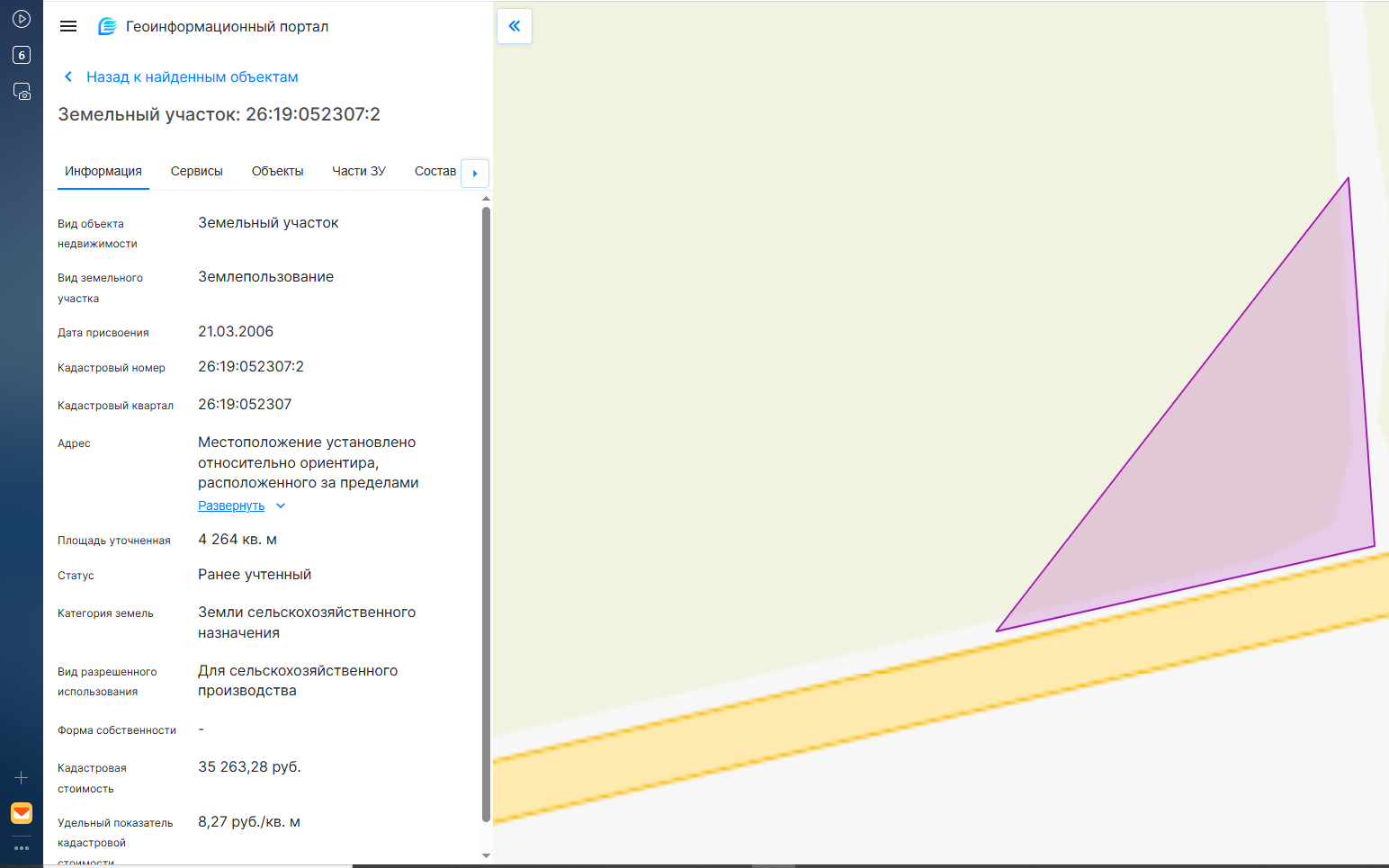Click the title Земельный участок: 26:19:052307:2

coord(220,114)
